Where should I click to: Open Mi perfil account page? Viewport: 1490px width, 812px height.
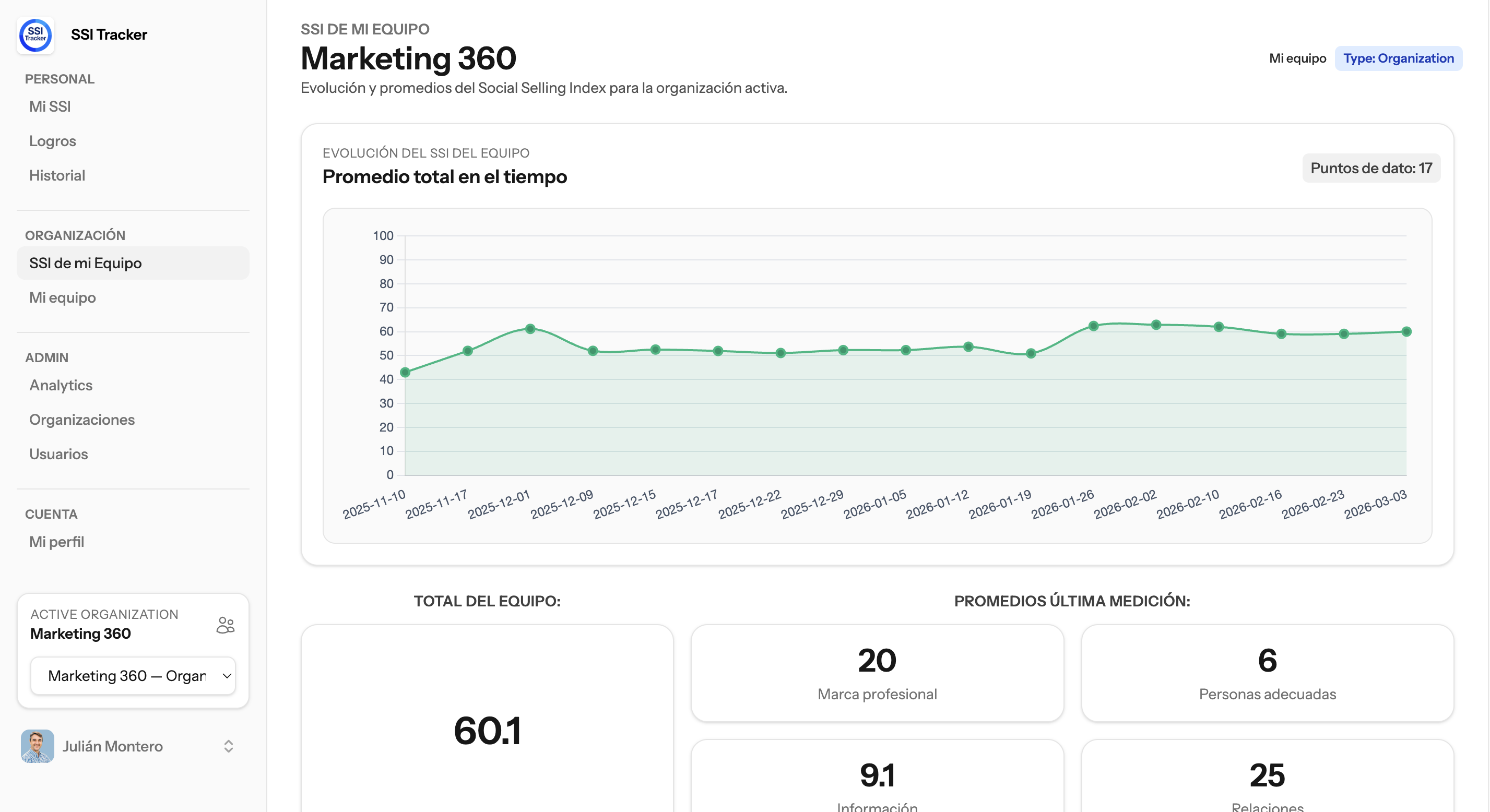click(x=57, y=542)
